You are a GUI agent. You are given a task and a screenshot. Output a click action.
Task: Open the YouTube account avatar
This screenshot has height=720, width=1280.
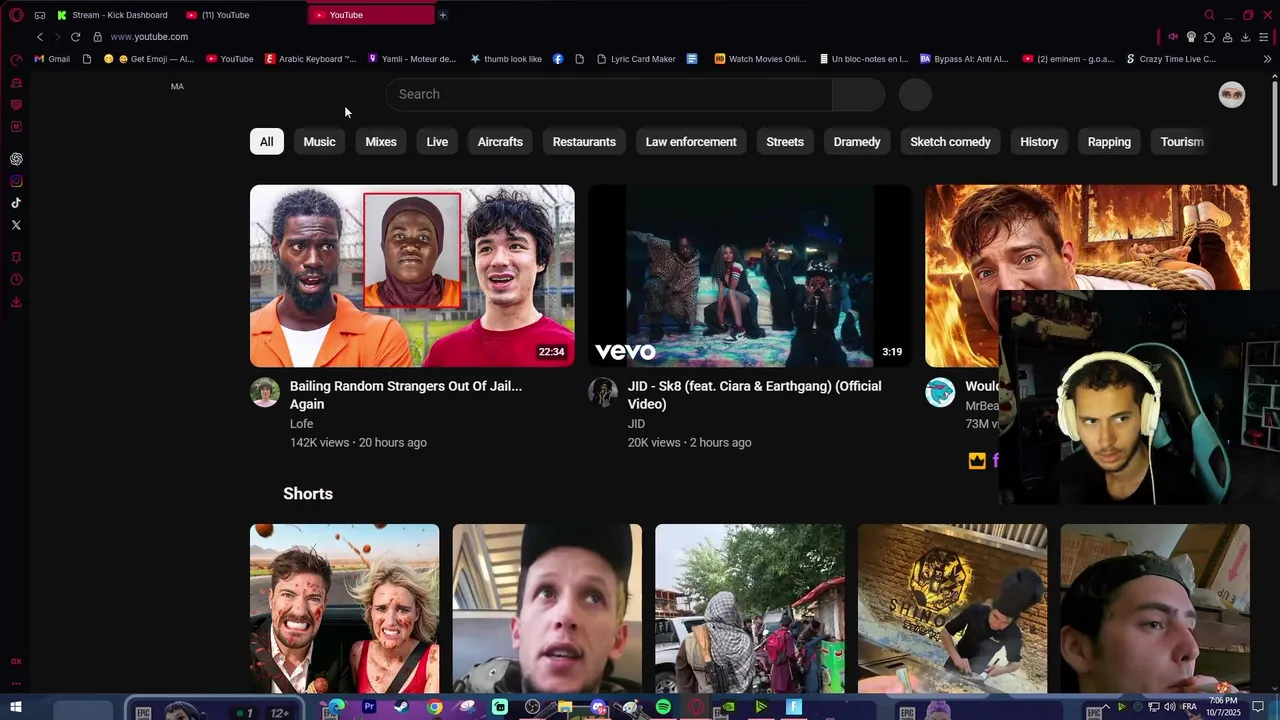tap(1232, 95)
